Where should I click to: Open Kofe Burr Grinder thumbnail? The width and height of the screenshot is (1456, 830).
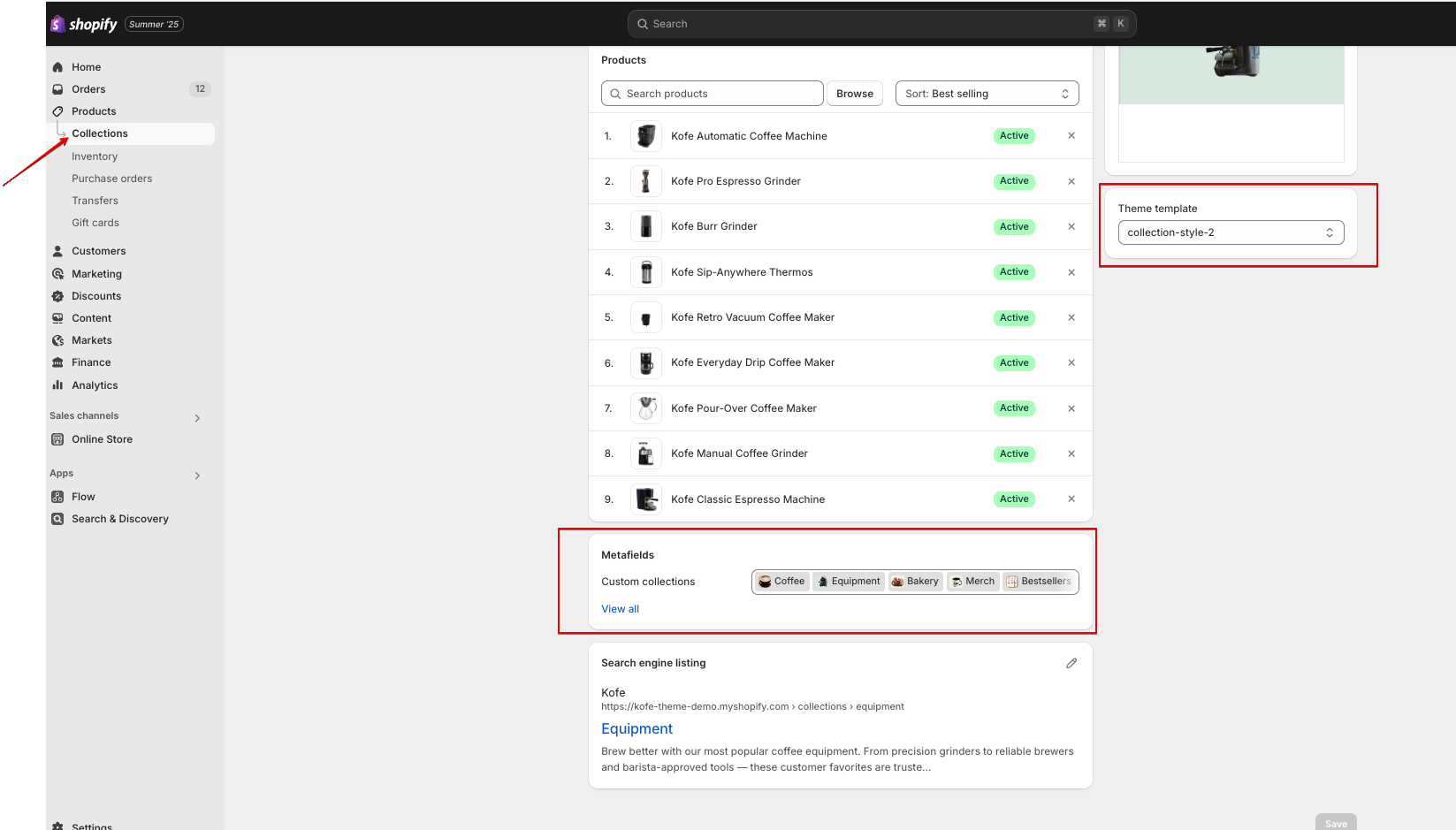pos(646,227)
